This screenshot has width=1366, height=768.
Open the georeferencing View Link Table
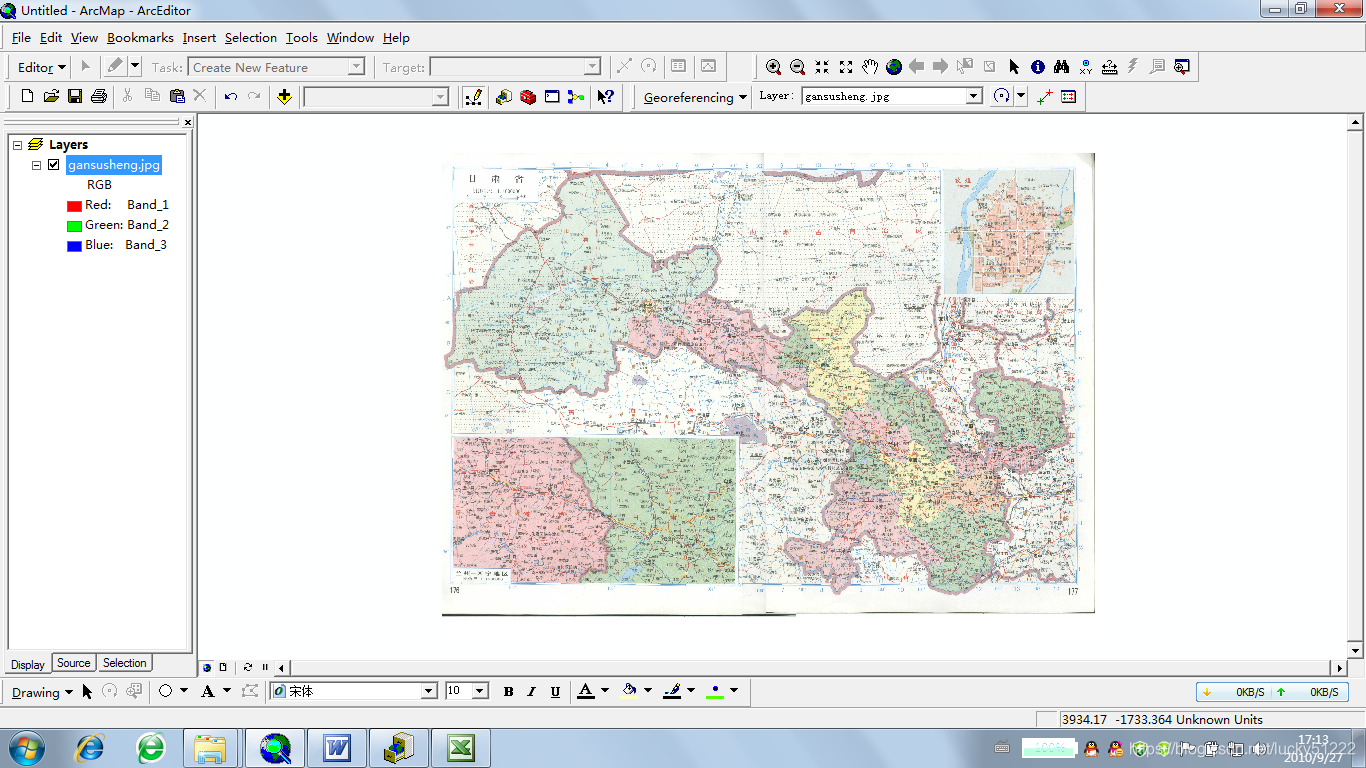[1069, 97]
